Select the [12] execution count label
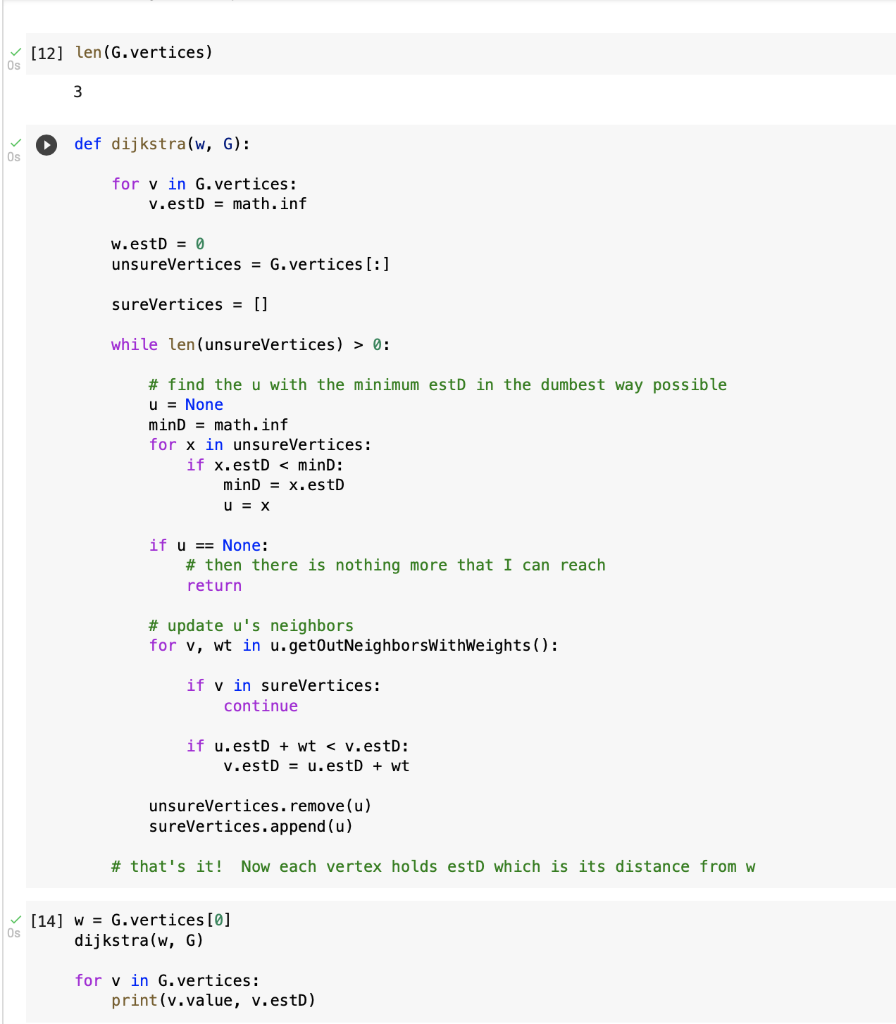 point(47,53)
